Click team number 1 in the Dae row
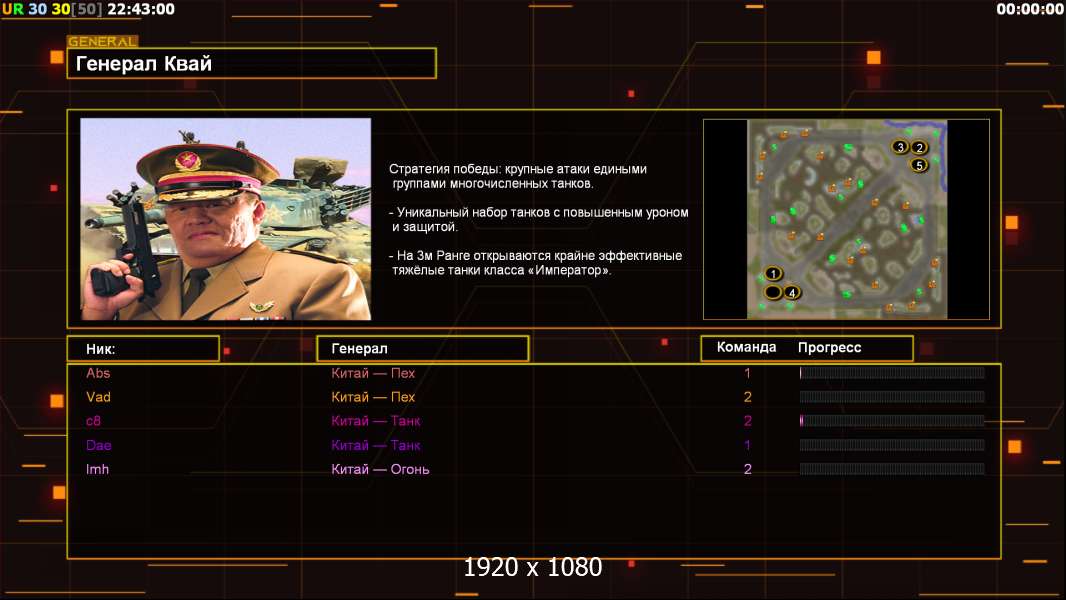Image resolution: width=1066 pixels, height=600 pixels. click(747, 445)
